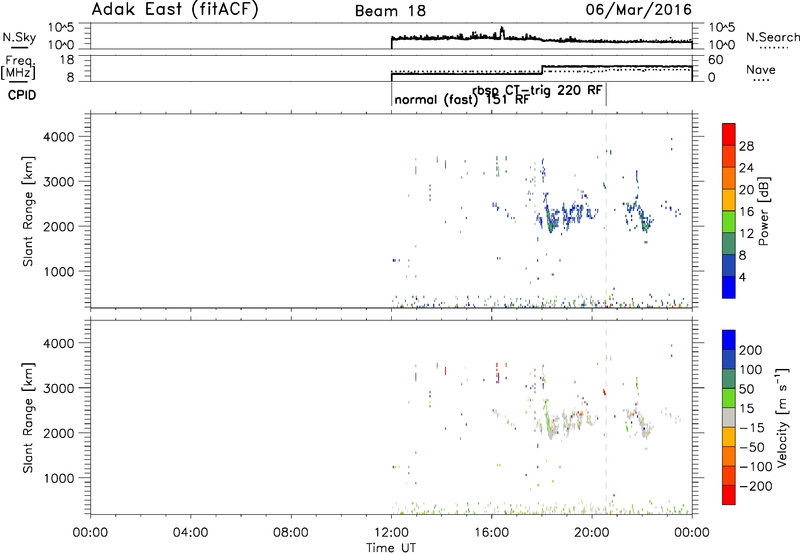The width and height of the screenshot is (800, 554).
Task: Click the dashed CPID change line in Power panel
Action: click(x=606, y=210)
